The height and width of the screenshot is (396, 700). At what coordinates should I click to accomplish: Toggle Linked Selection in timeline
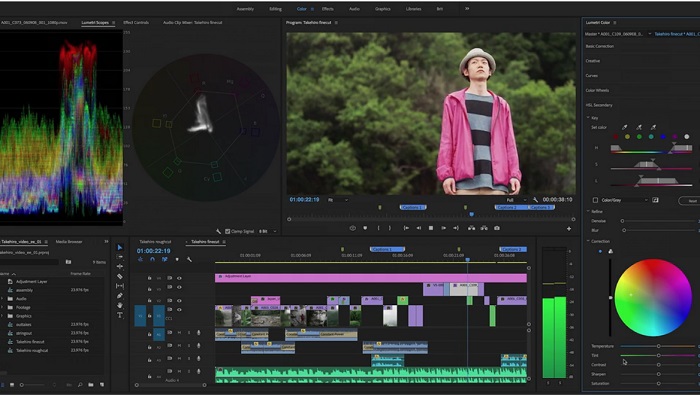[x=165, y=259]
